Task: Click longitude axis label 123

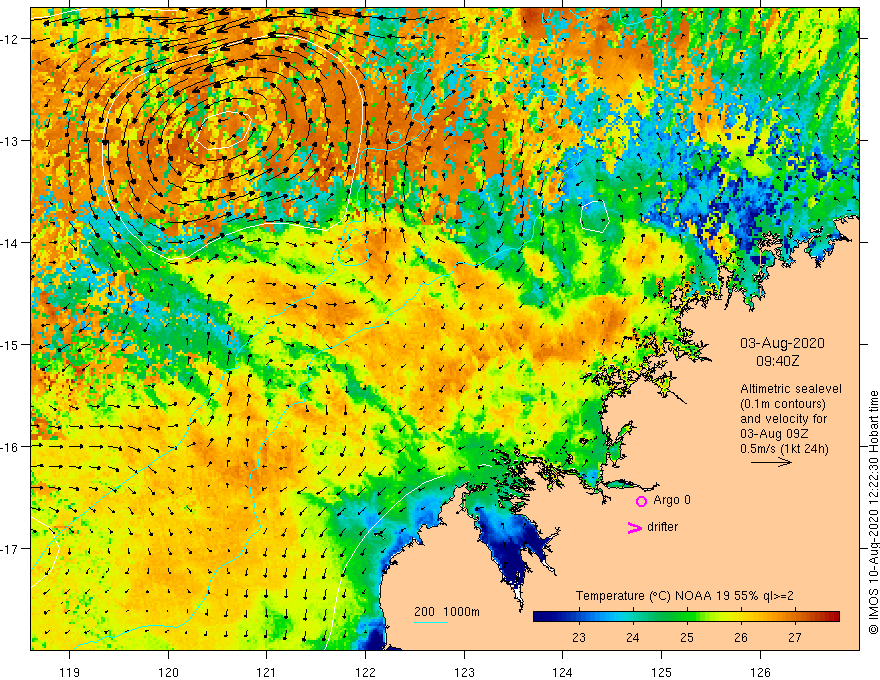Action: pos(464,673)
